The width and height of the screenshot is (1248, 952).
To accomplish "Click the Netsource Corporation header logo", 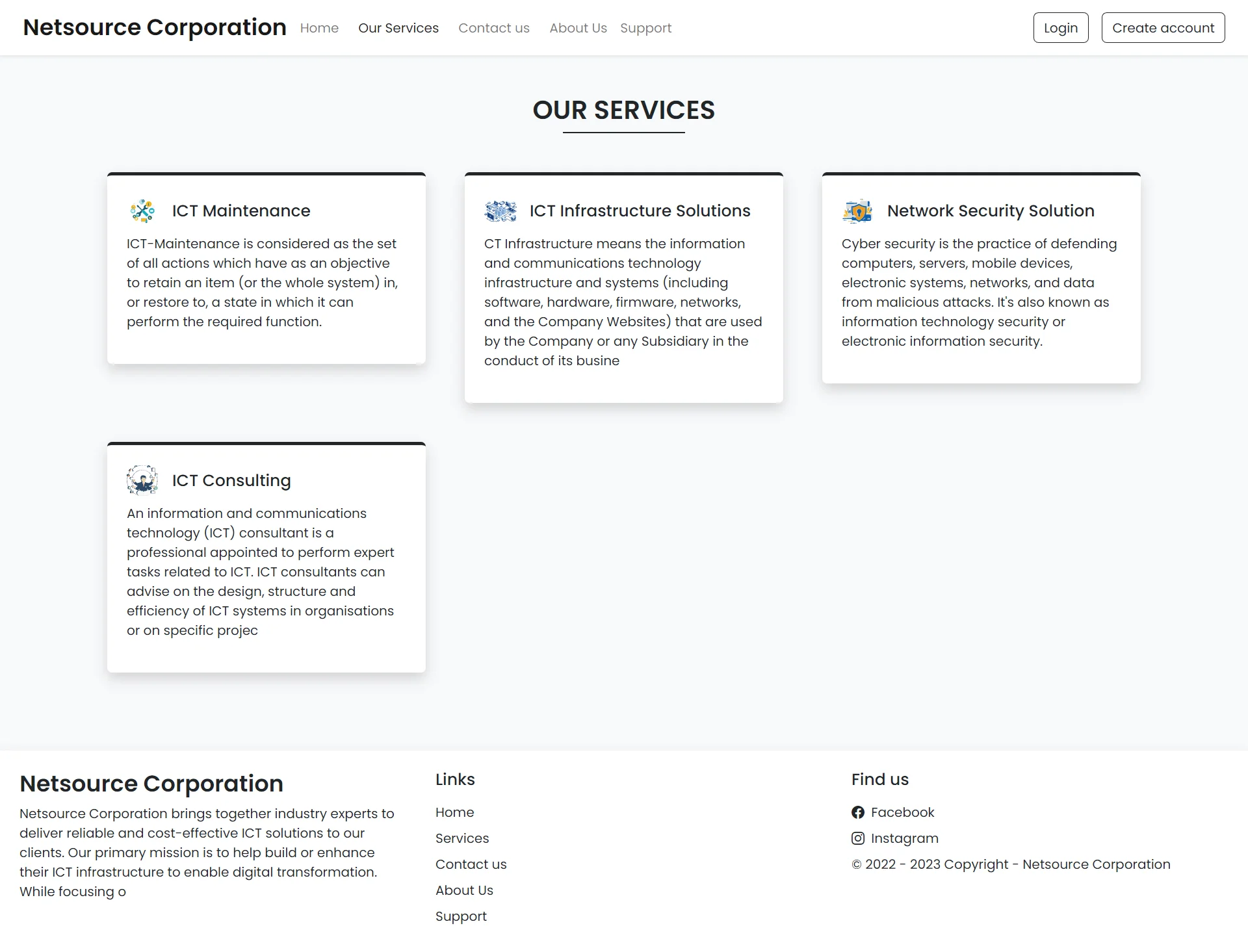I will point(155,27).
